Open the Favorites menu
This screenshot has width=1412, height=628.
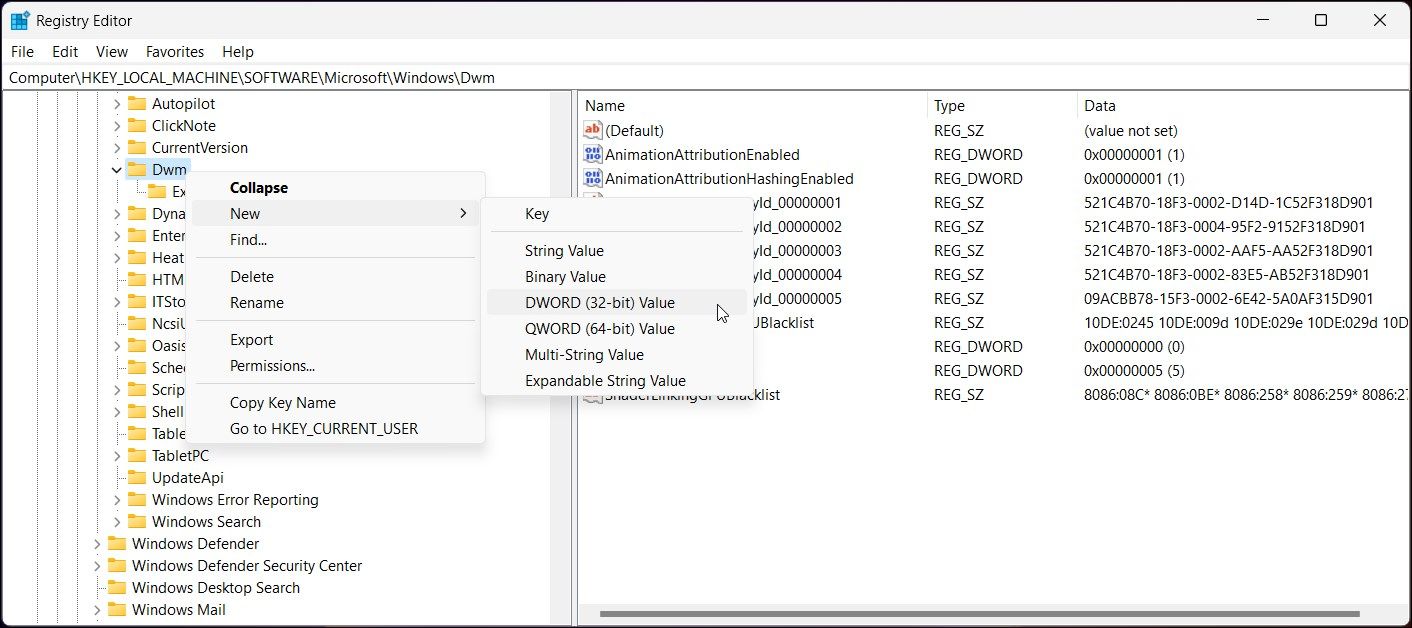coord(175,51)
